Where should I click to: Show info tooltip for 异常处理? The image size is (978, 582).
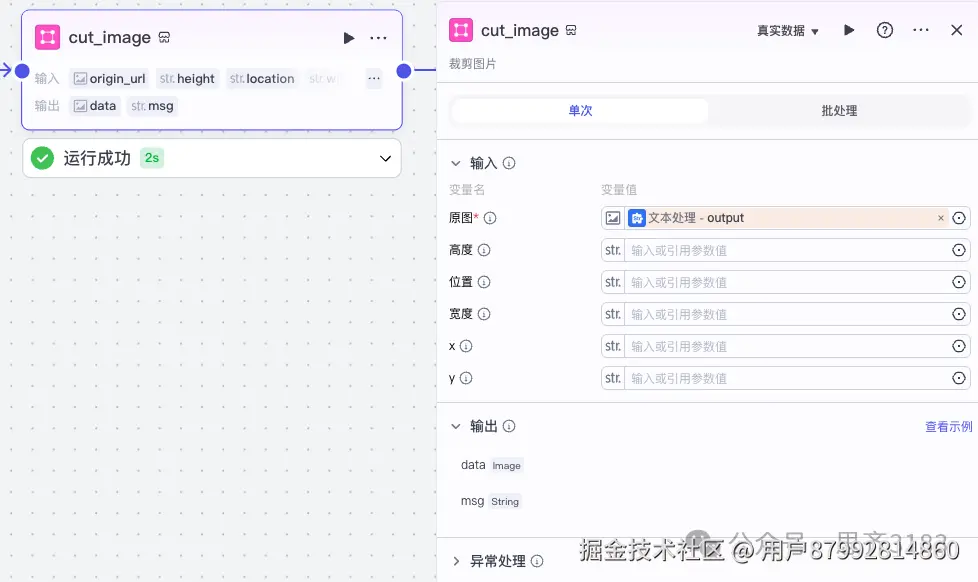coord(537,561)
